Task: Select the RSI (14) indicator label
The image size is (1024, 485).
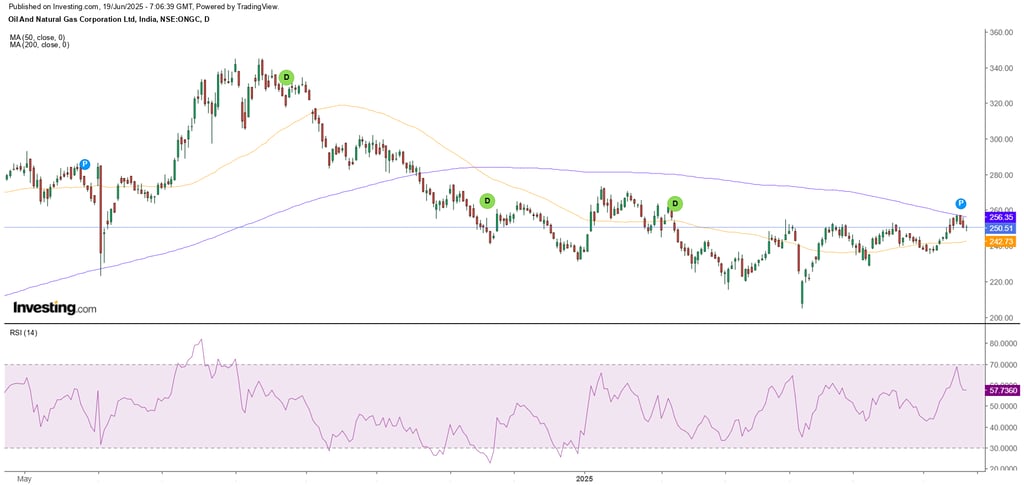Action: point(22,332)
